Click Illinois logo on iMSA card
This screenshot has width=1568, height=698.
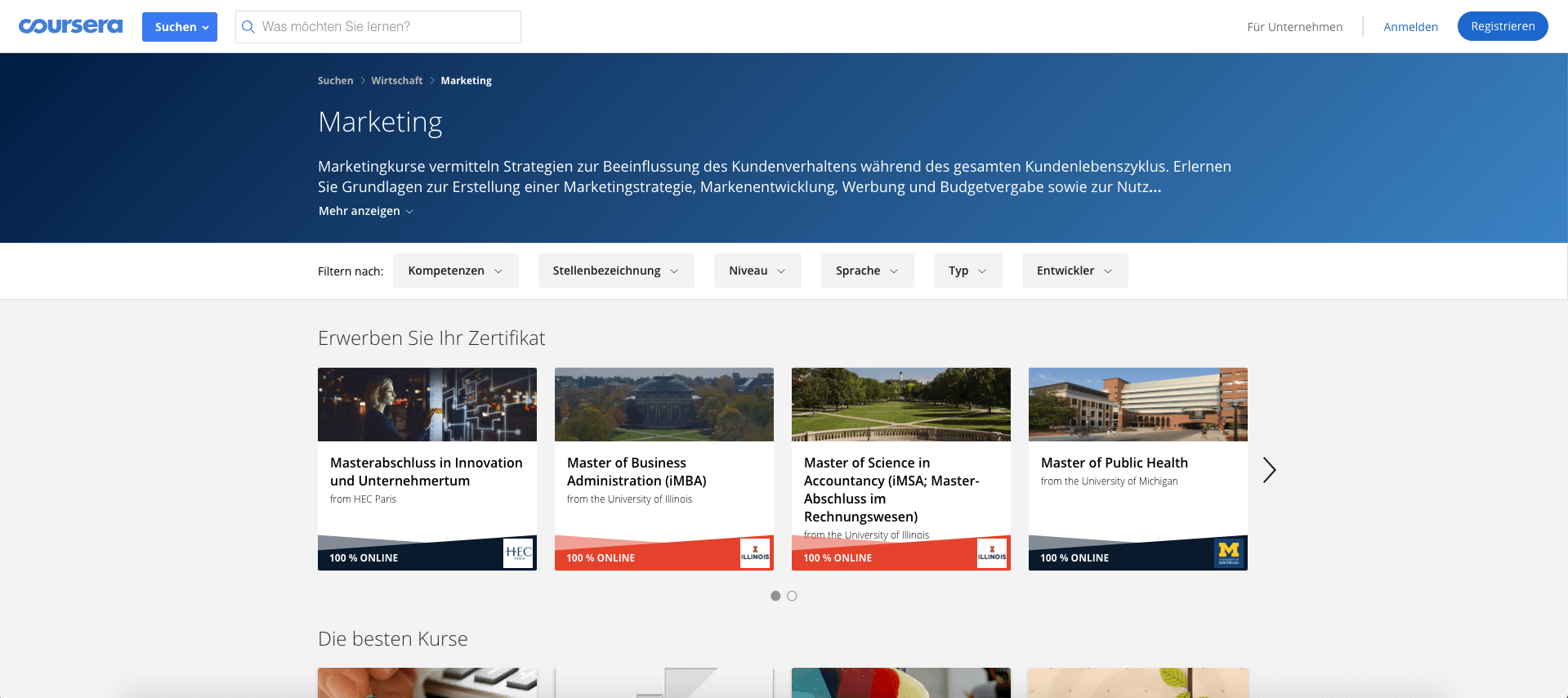[992, 553]
